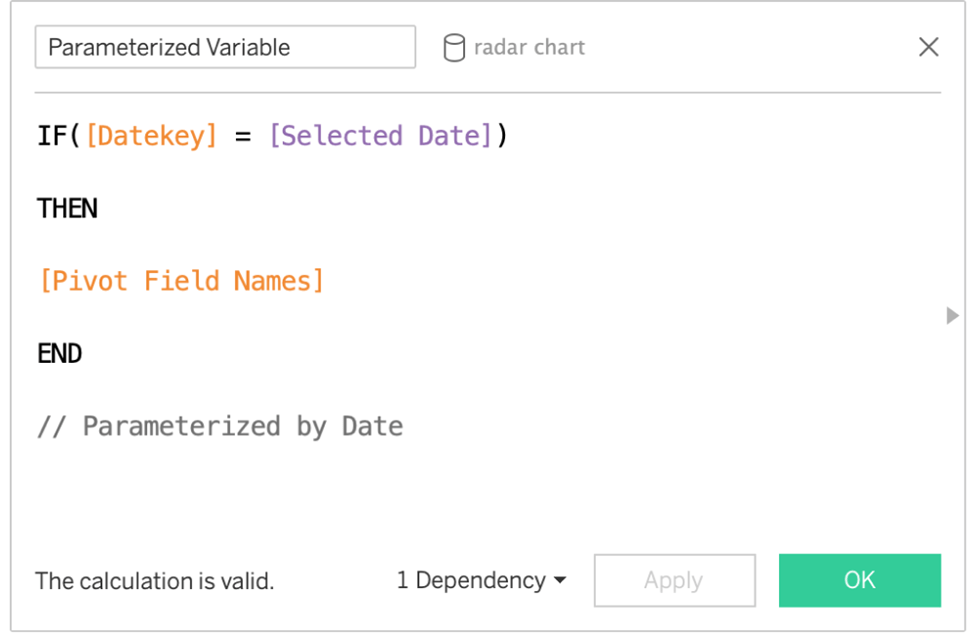Click the dropdown caret beside 1 Dependency
Image resolution: width=975 pixels, height=634 pixels.
click(558, 580)
